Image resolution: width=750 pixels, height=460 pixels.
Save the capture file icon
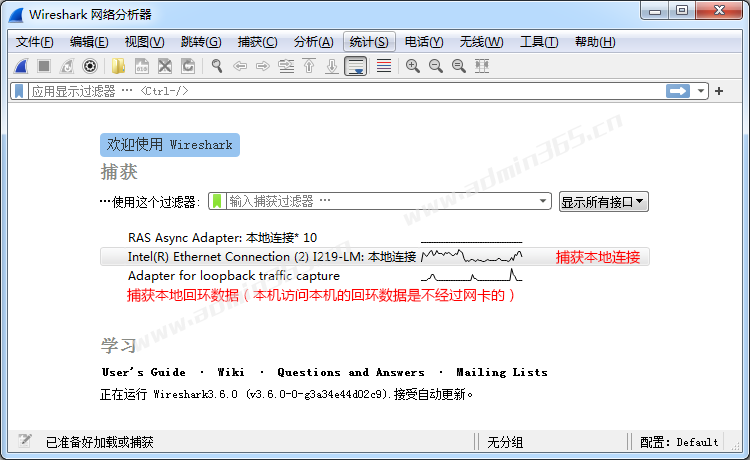142,66
